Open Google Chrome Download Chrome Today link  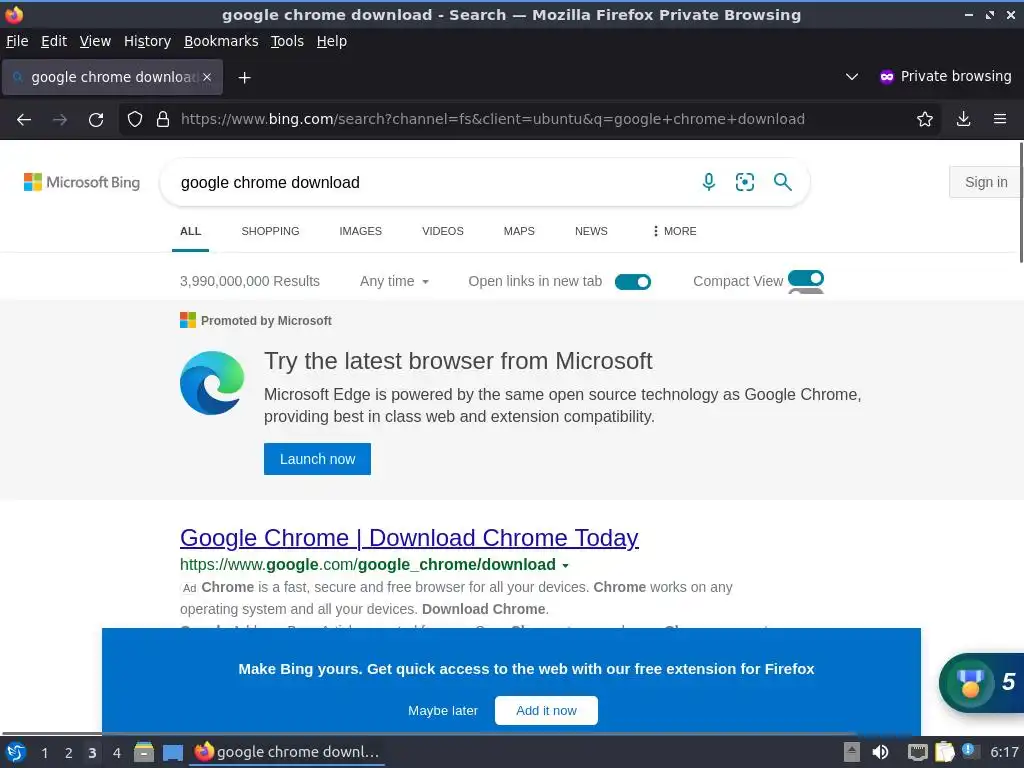click(x=409, y=538)
